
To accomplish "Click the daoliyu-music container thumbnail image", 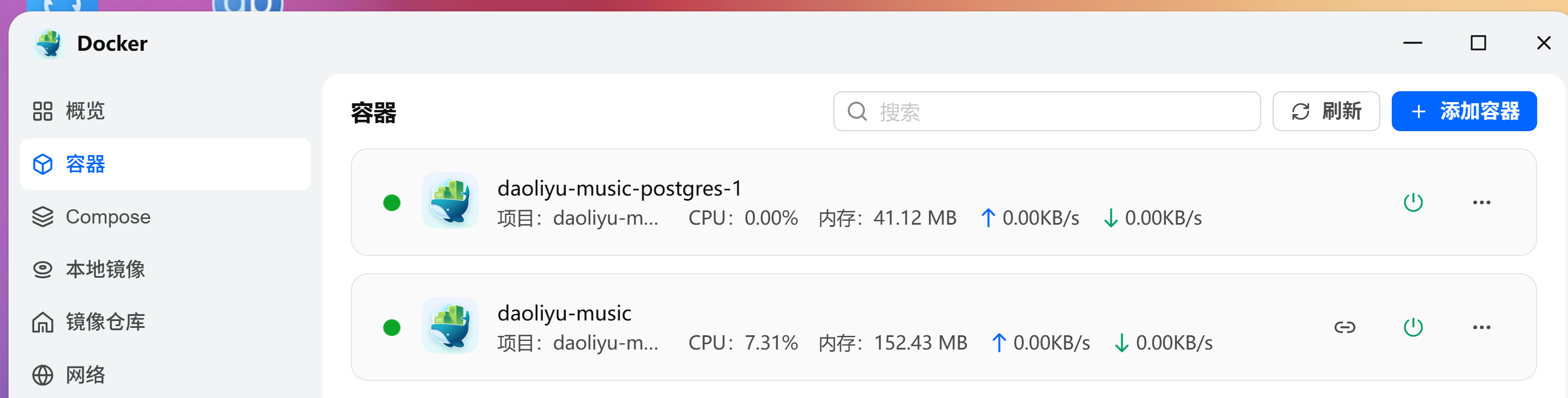I will click(450, 327).
